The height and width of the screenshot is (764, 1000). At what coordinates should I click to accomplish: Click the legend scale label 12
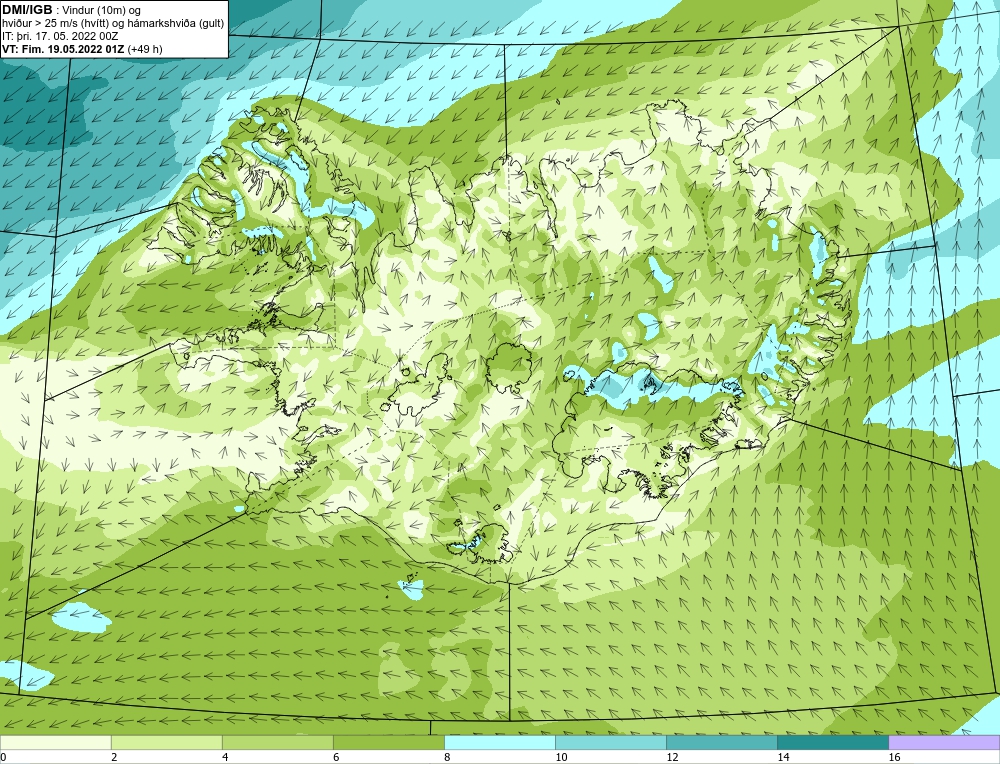[x=672, y=757]
